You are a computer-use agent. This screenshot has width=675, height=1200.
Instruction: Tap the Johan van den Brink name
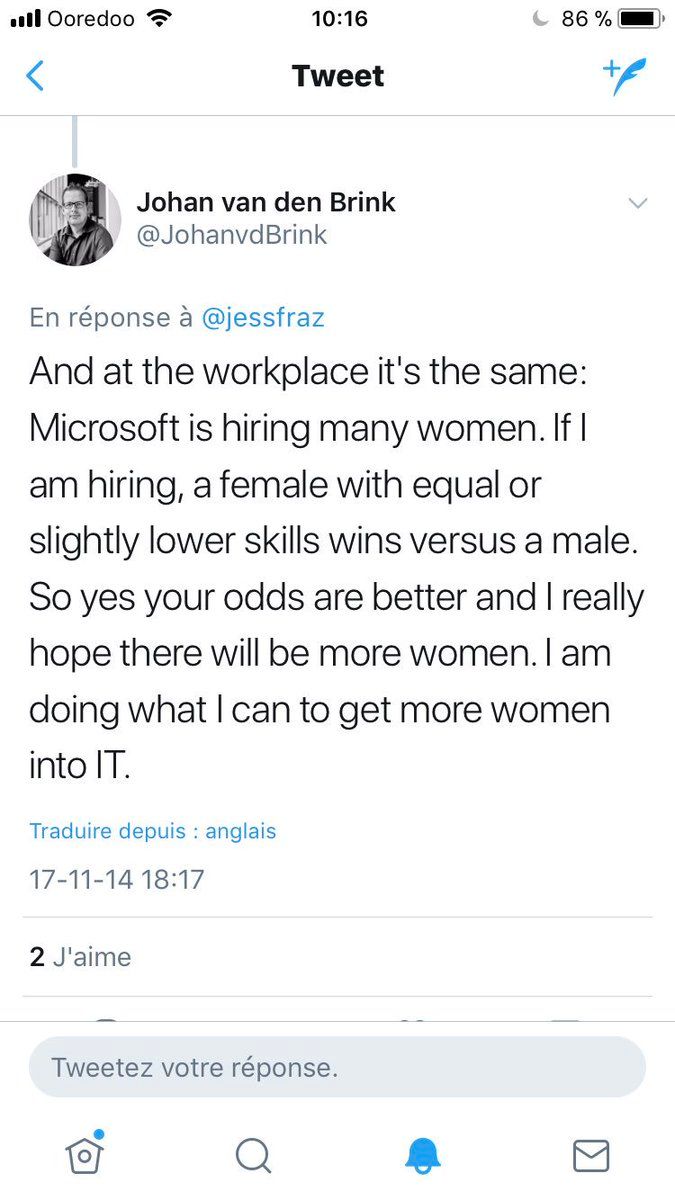click(x=265, y=202)
